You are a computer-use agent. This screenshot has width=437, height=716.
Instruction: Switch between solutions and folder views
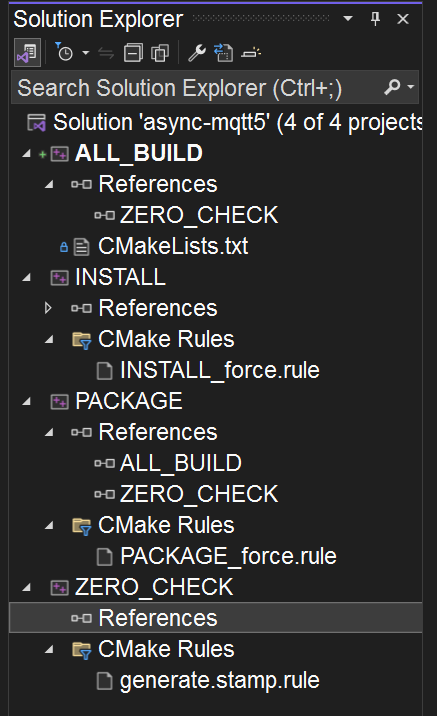[27, 53]
